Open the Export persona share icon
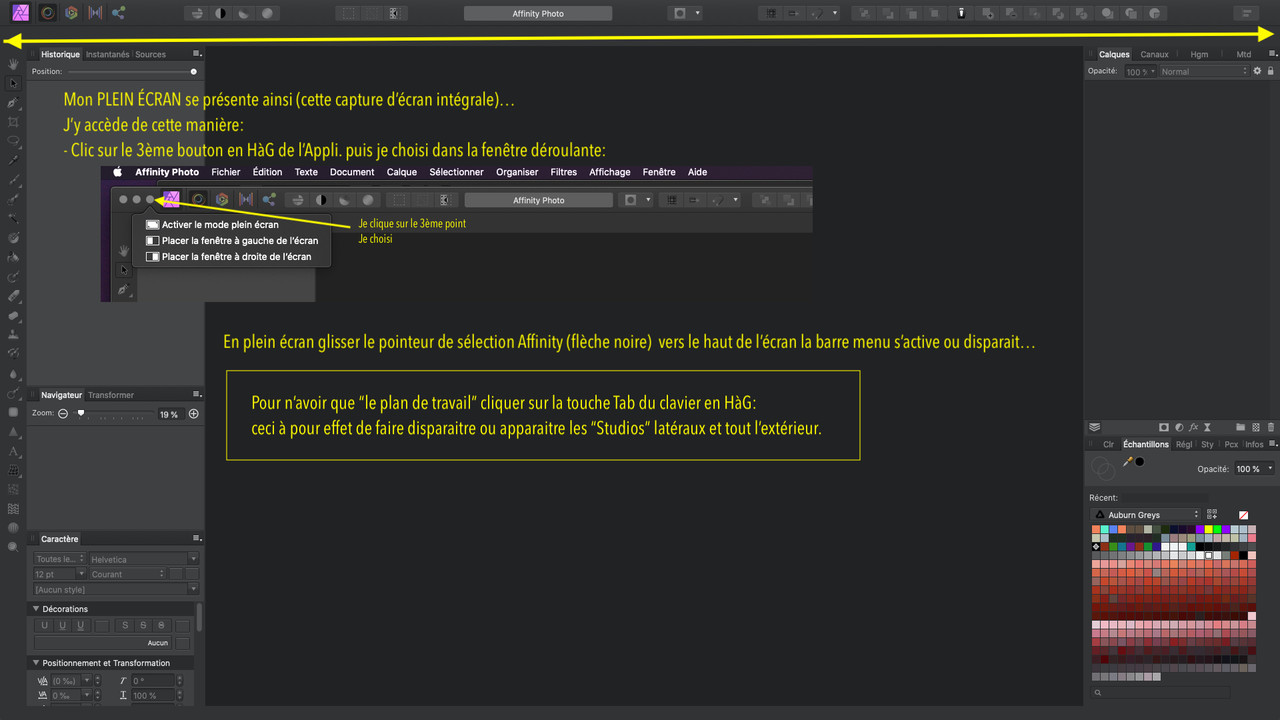Screen dimensions: 1280x720 pos(119,13)
